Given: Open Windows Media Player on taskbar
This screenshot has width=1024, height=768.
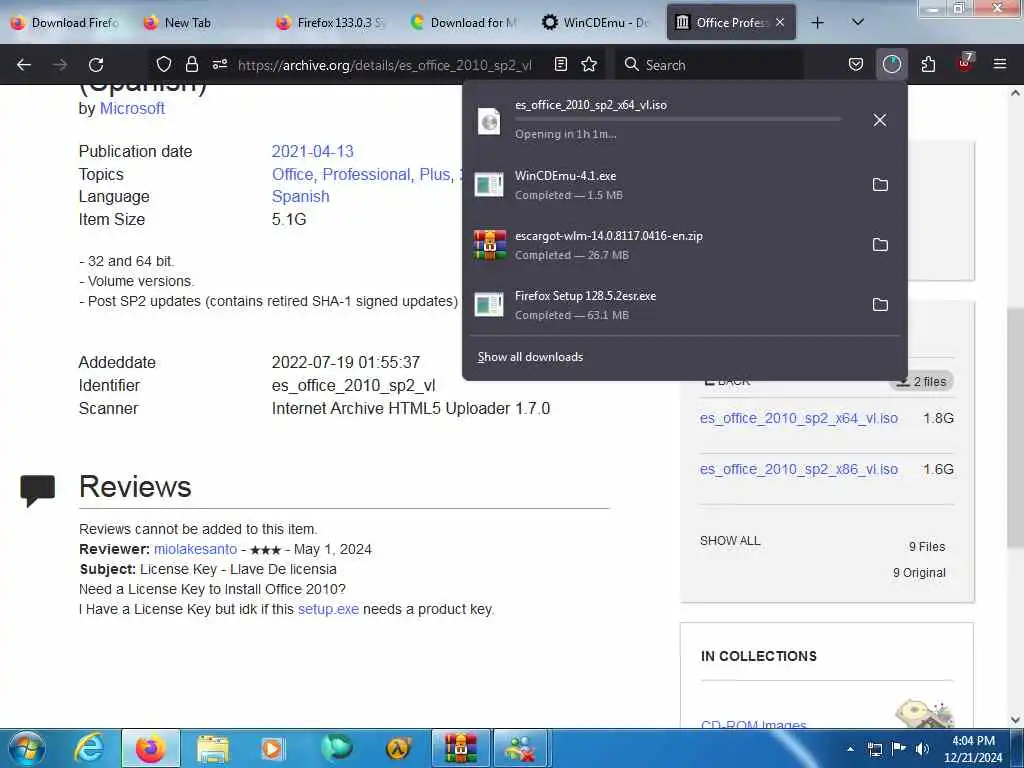Looking at the screenshot, I should point(272,748).
